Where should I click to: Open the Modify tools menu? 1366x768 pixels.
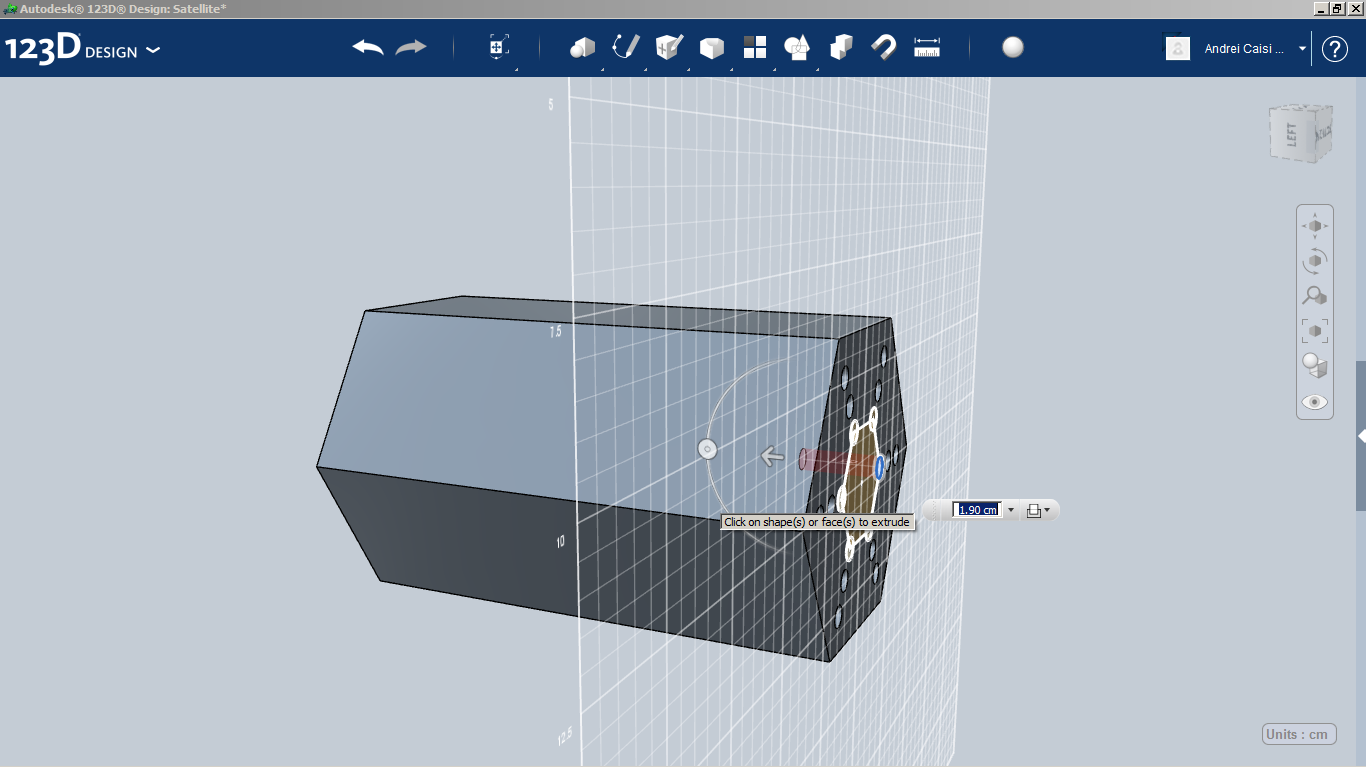click(x=712, y=48)
